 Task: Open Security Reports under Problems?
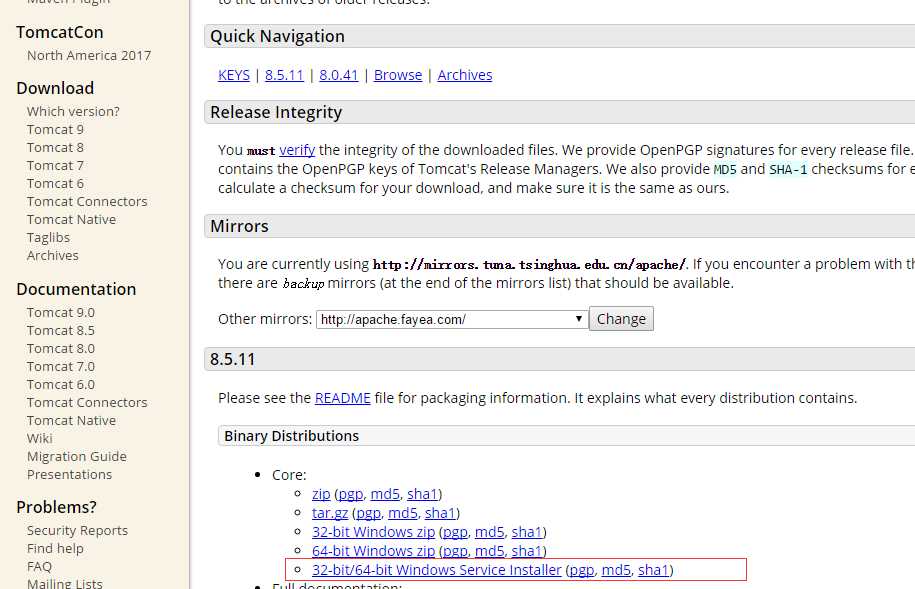pos(77,531)
